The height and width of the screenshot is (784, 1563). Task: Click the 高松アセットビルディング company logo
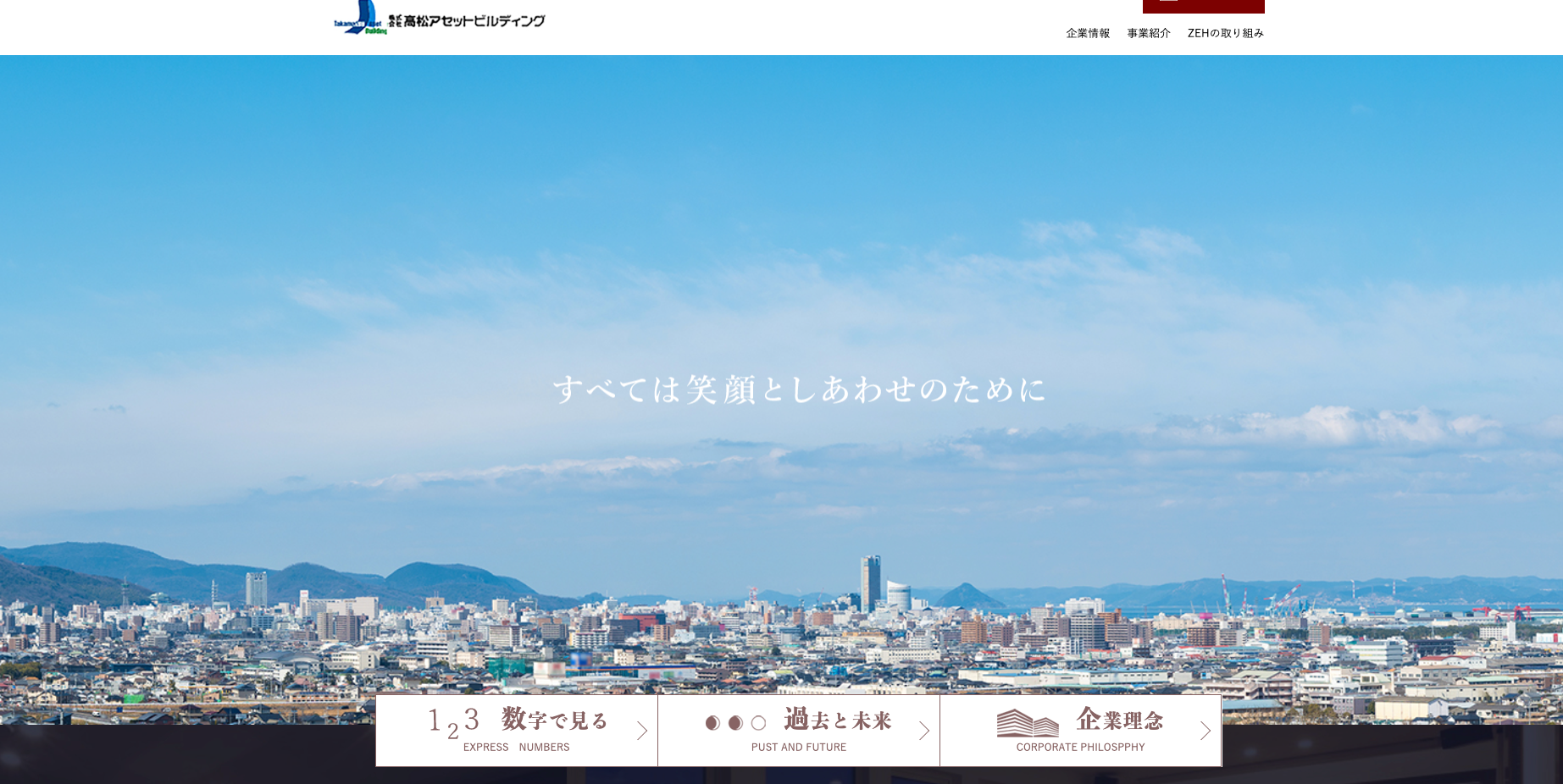(x=439, y=18)
